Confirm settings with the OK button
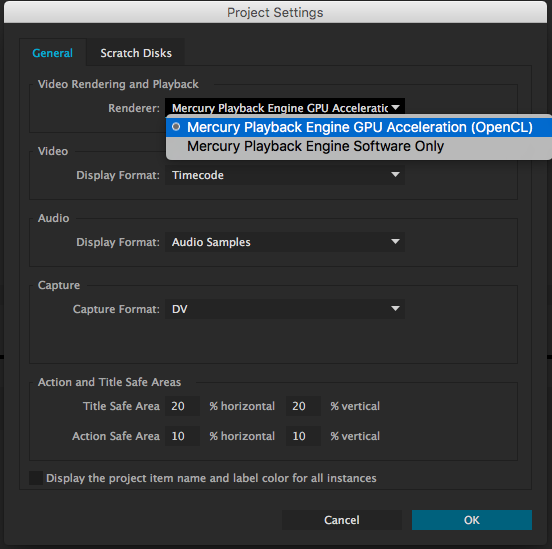The width and height of the screenshot is (552, 549). pyautogui.click(x=472, y=520)
